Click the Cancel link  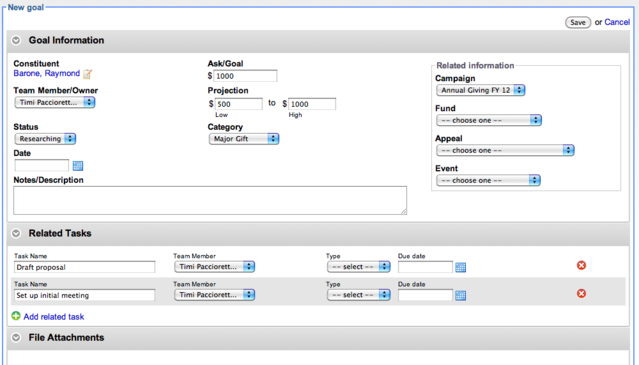tap(617, 22)
